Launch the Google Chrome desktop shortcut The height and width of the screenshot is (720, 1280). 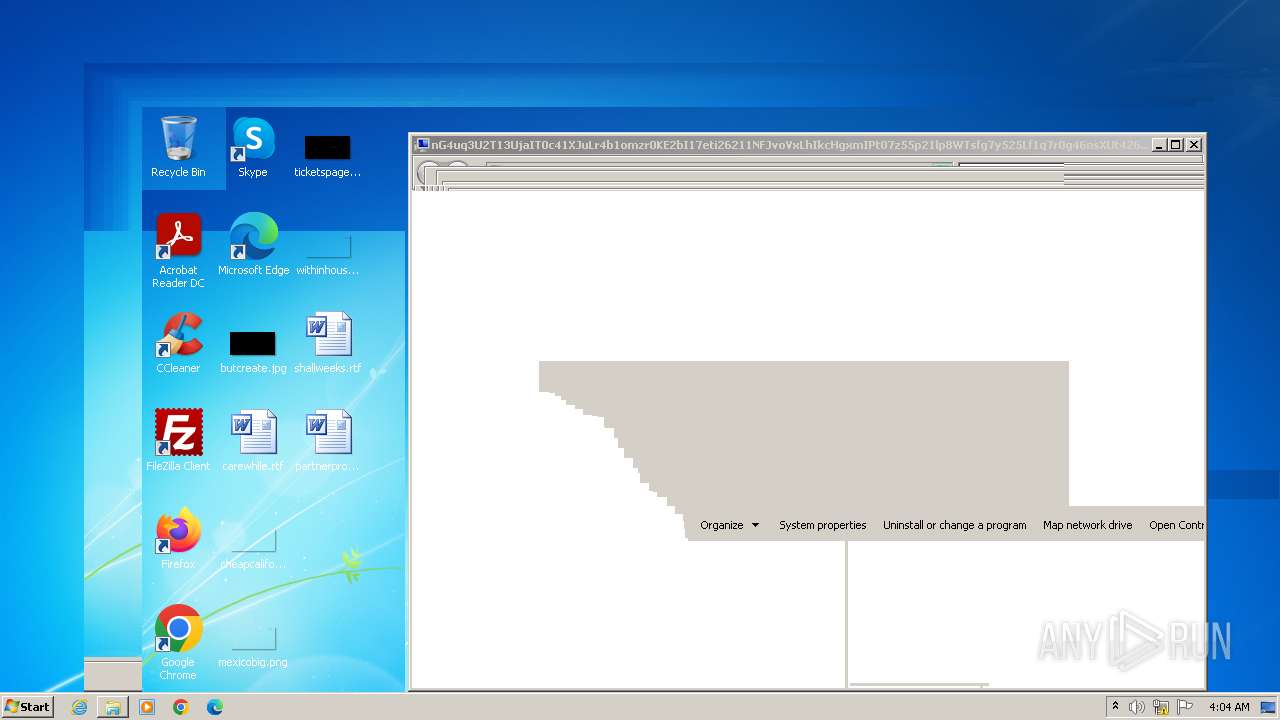click(178, 643)
